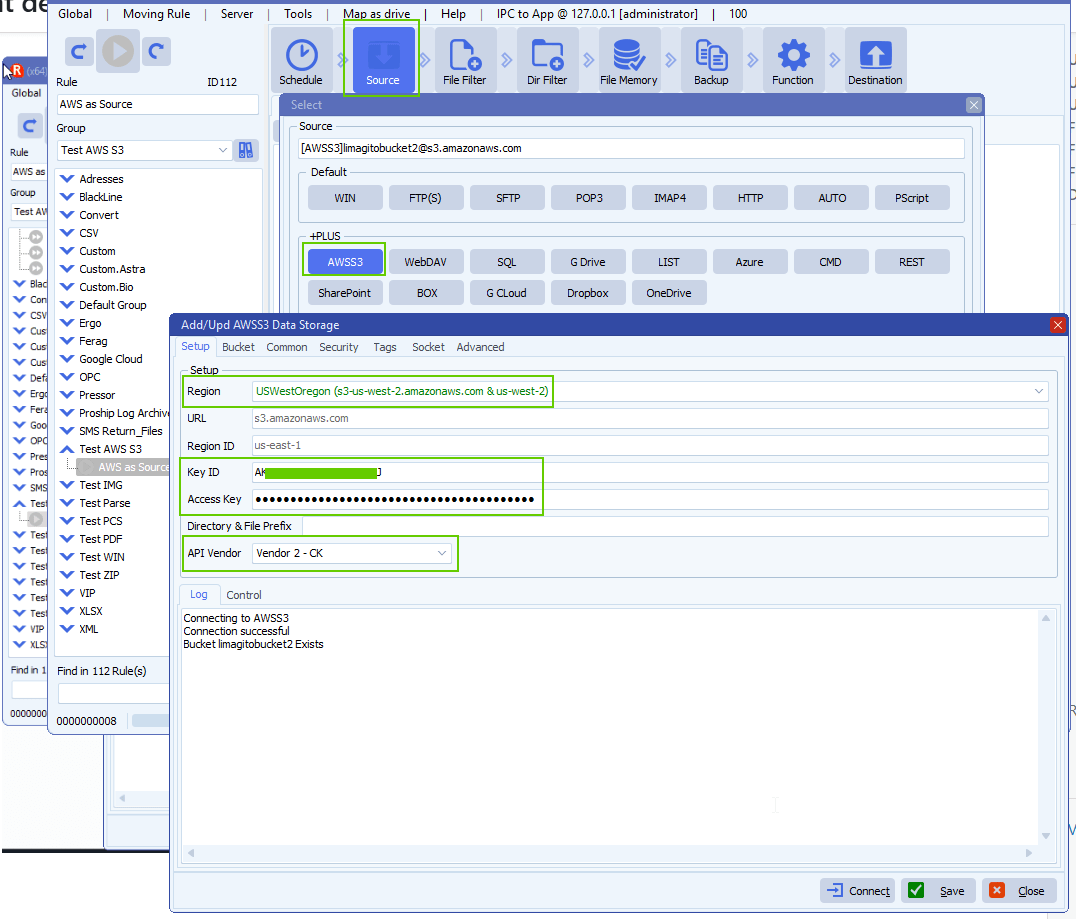Close the Add/Upd AWSS3 Data Storage dialog

(x=1057, y=325)
